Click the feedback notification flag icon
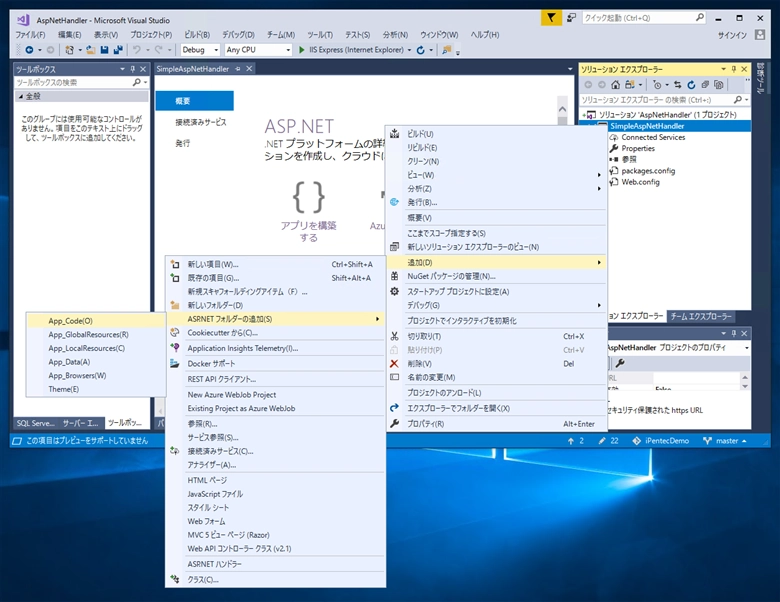Image resolution: width=780 pixels, height=602 pixels. point(551,18)
